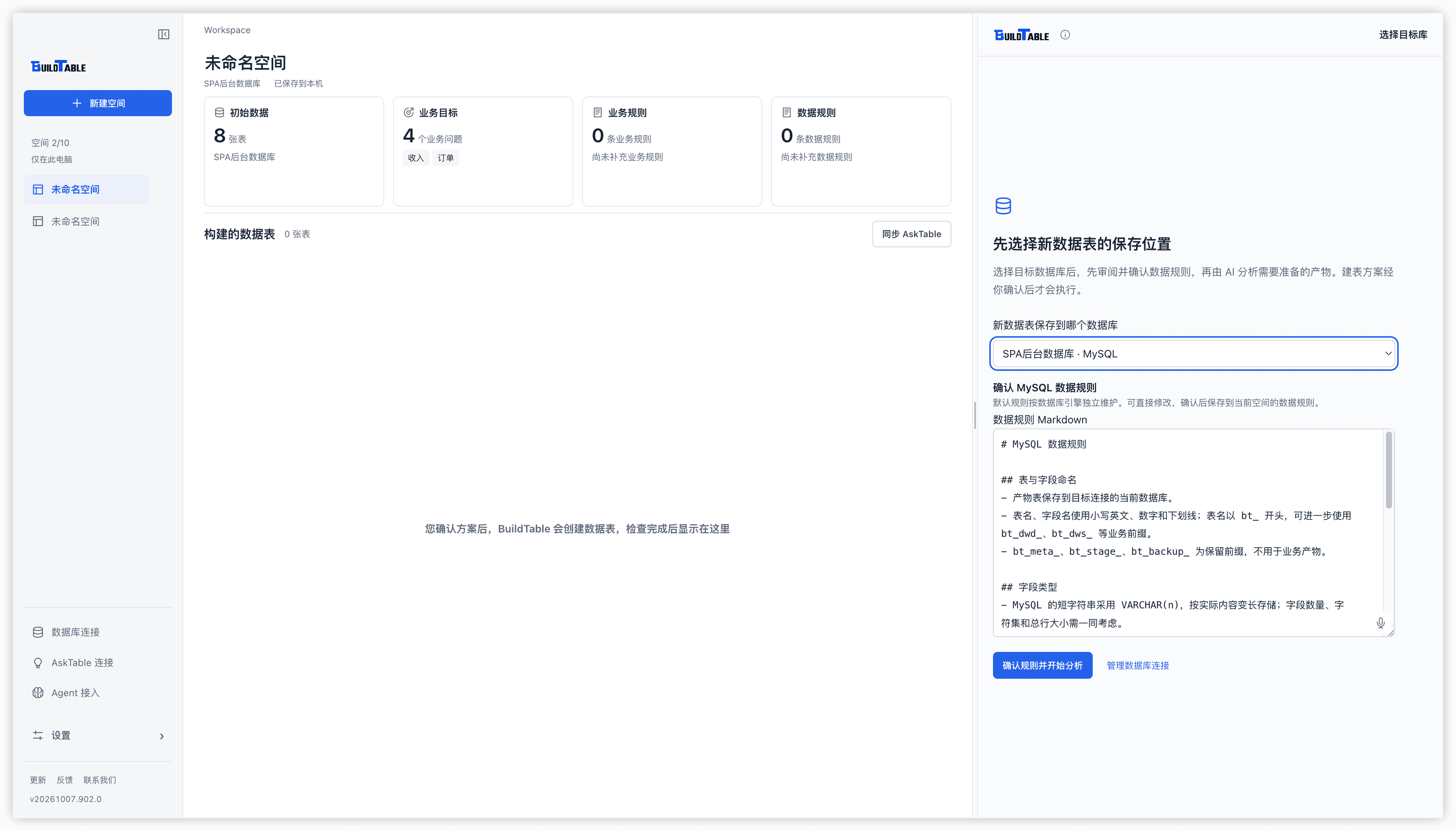Click the 初始数据 card database icon
The image size is (1456, 831).
pyautogui.click(x=219, y=112)
